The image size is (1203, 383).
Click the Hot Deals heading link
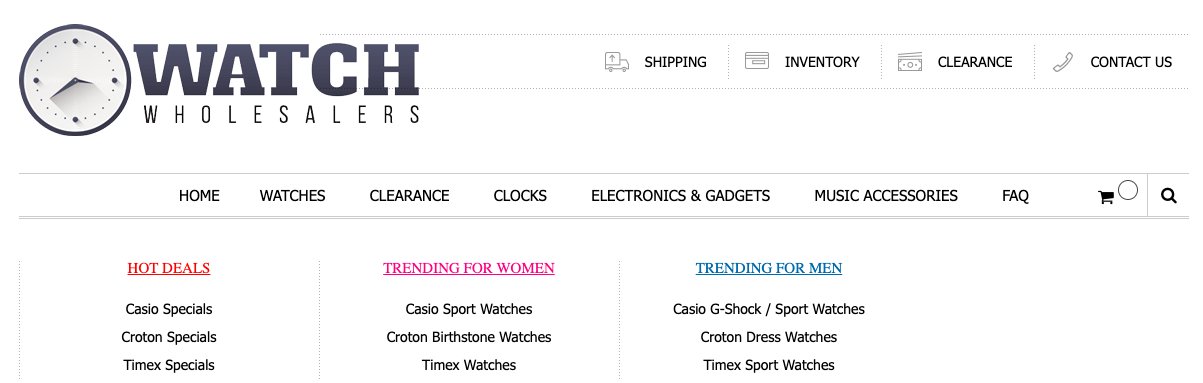(x=169, y=268)
